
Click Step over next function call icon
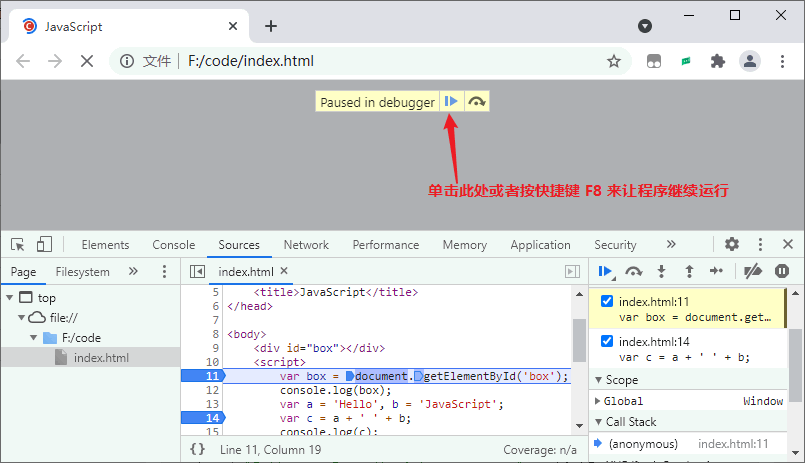pos(634,271)
